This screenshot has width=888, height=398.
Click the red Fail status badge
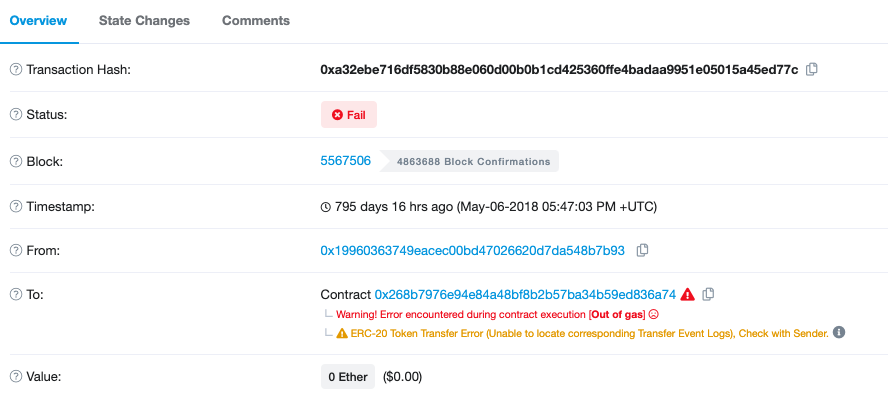(x=349, y=115)
